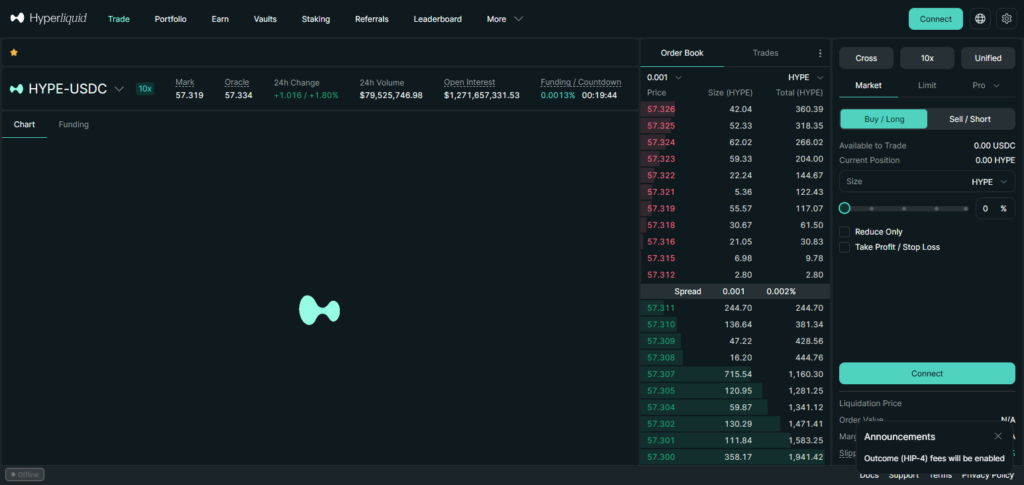This screenshot has width=1024, height=485.
Task: Click ask price 57.312
Action: tap(661, 275)
